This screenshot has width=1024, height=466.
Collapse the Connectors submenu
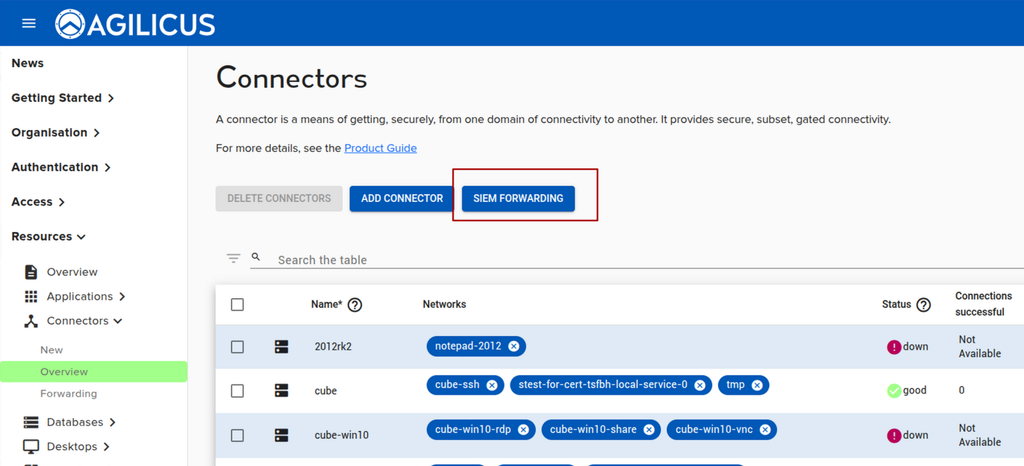[x=118, y=321]
